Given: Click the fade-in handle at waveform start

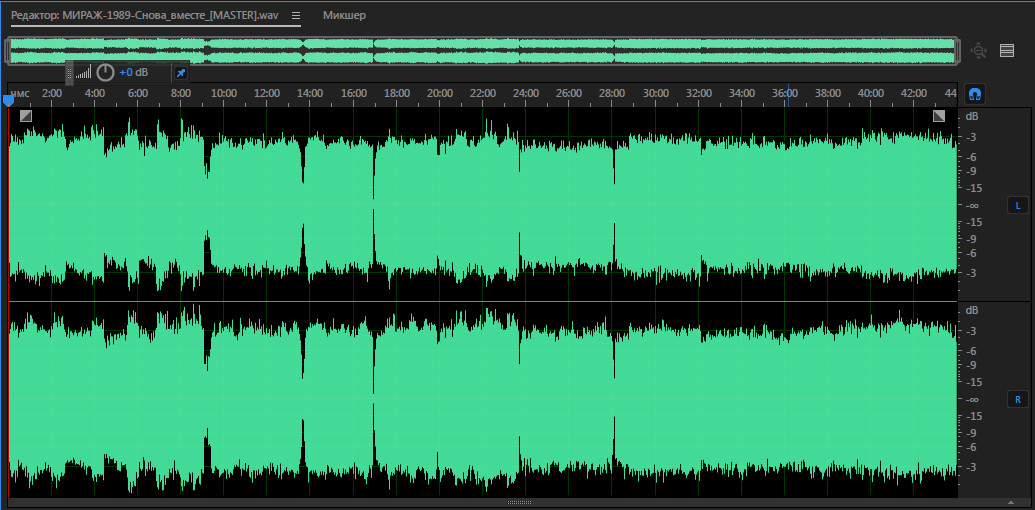Looking at the screenshot, I should pyautogui.click(x=25, y=116).
